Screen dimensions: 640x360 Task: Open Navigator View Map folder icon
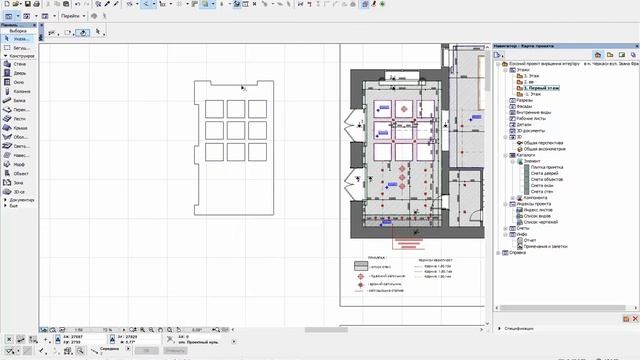coord(610,55)
